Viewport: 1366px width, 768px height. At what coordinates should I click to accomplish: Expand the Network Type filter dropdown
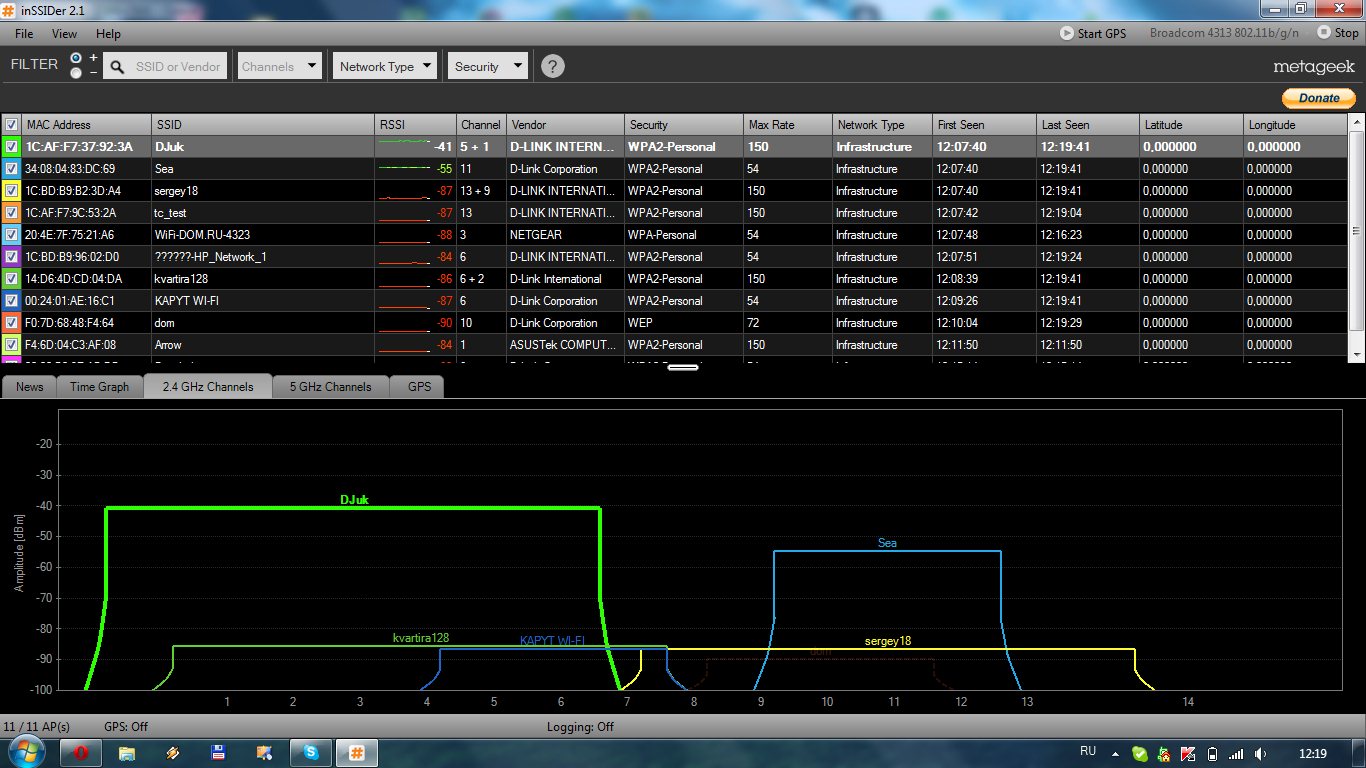pos(385,66)
